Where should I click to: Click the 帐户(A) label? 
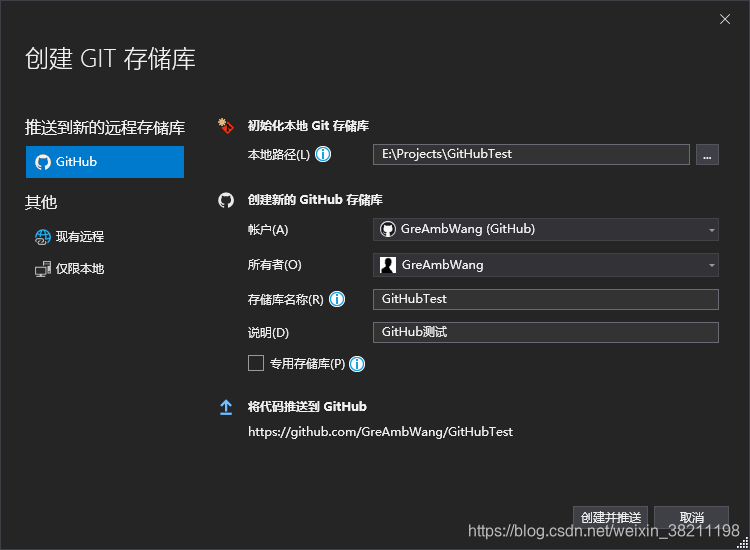(x=268, y=230)
